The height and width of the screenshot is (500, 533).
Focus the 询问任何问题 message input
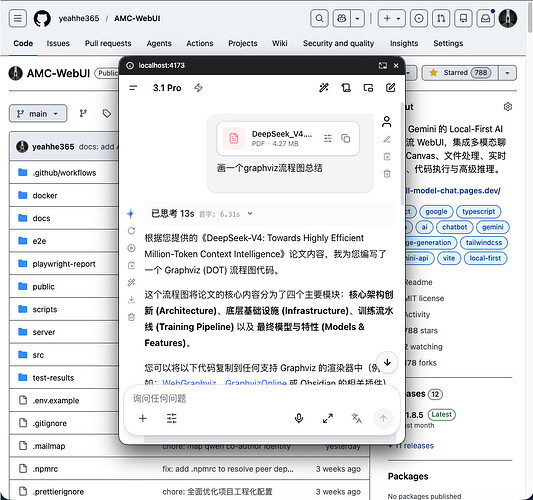click(x=262, y=398)
